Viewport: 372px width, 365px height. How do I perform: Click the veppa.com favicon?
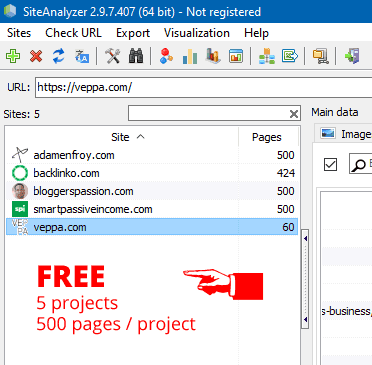[x=20, y=227]
